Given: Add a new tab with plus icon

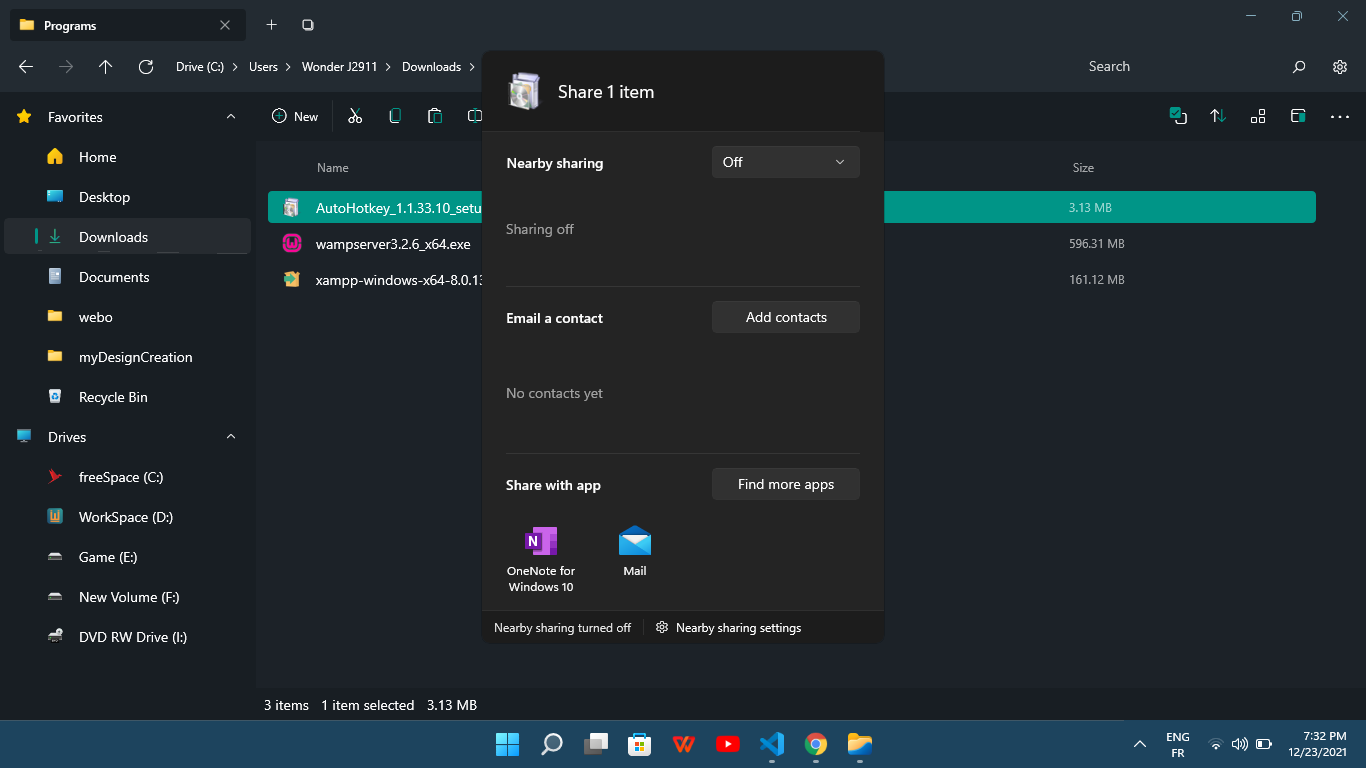Looking at the screenshot, I should click(271, 25).
